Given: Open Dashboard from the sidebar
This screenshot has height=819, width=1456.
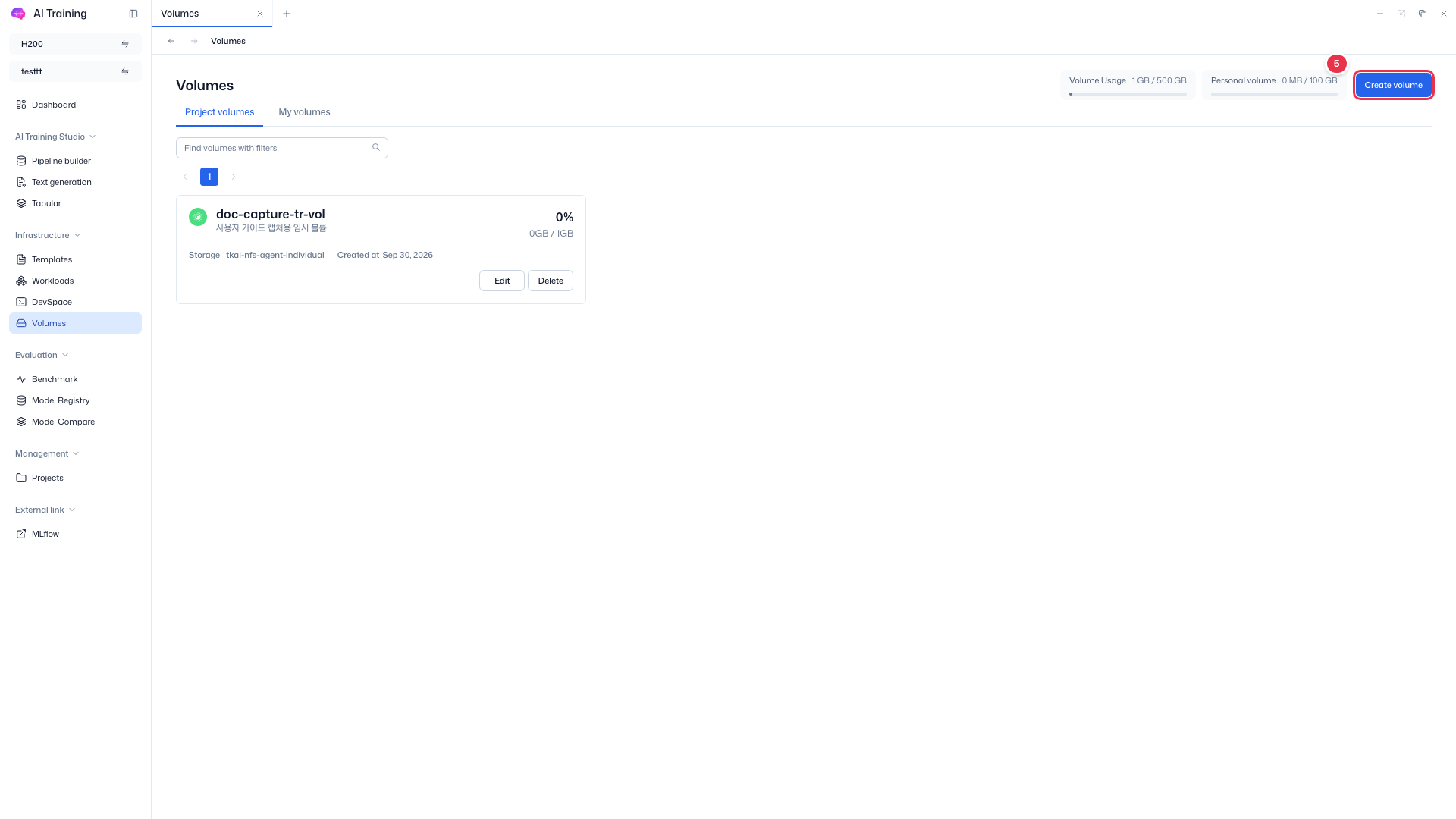Looking at the screenshot, I should click(x=75, y=105).
